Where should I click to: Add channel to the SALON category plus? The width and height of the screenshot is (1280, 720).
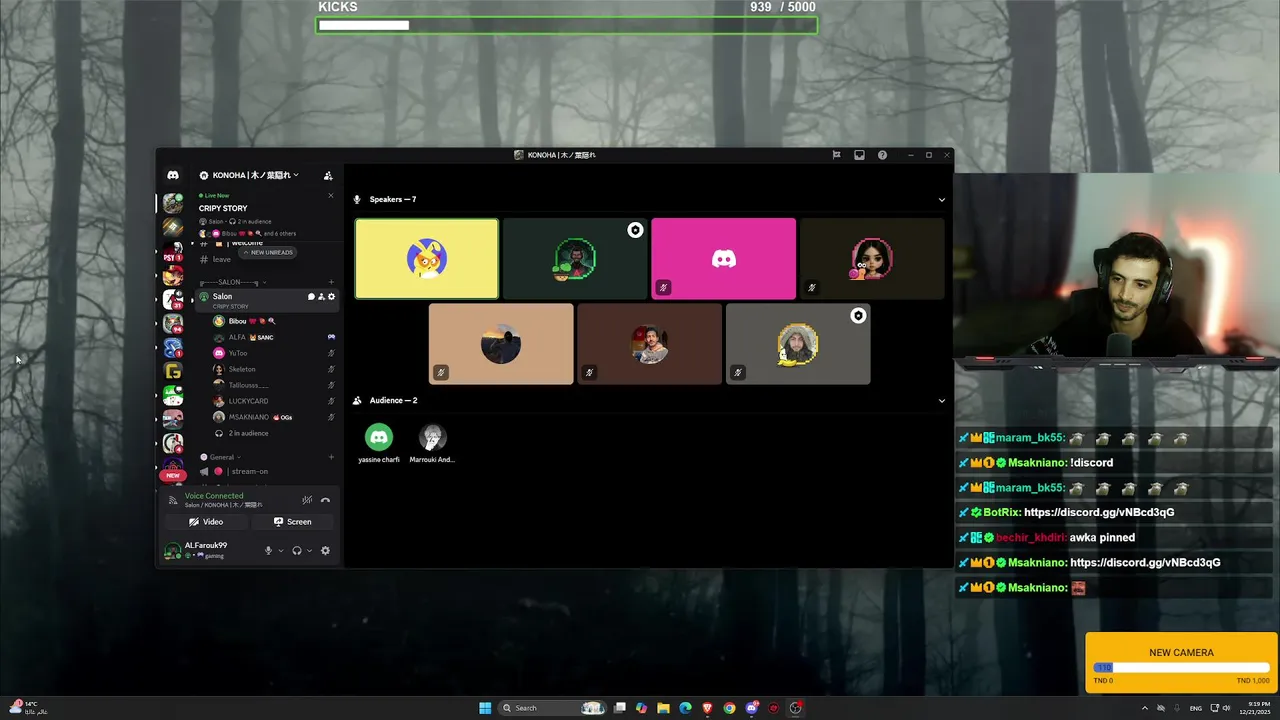(332, 283)
